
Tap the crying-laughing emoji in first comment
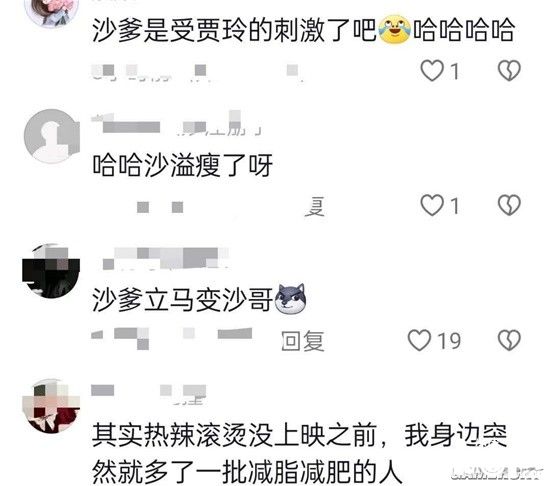coord(395,29)
